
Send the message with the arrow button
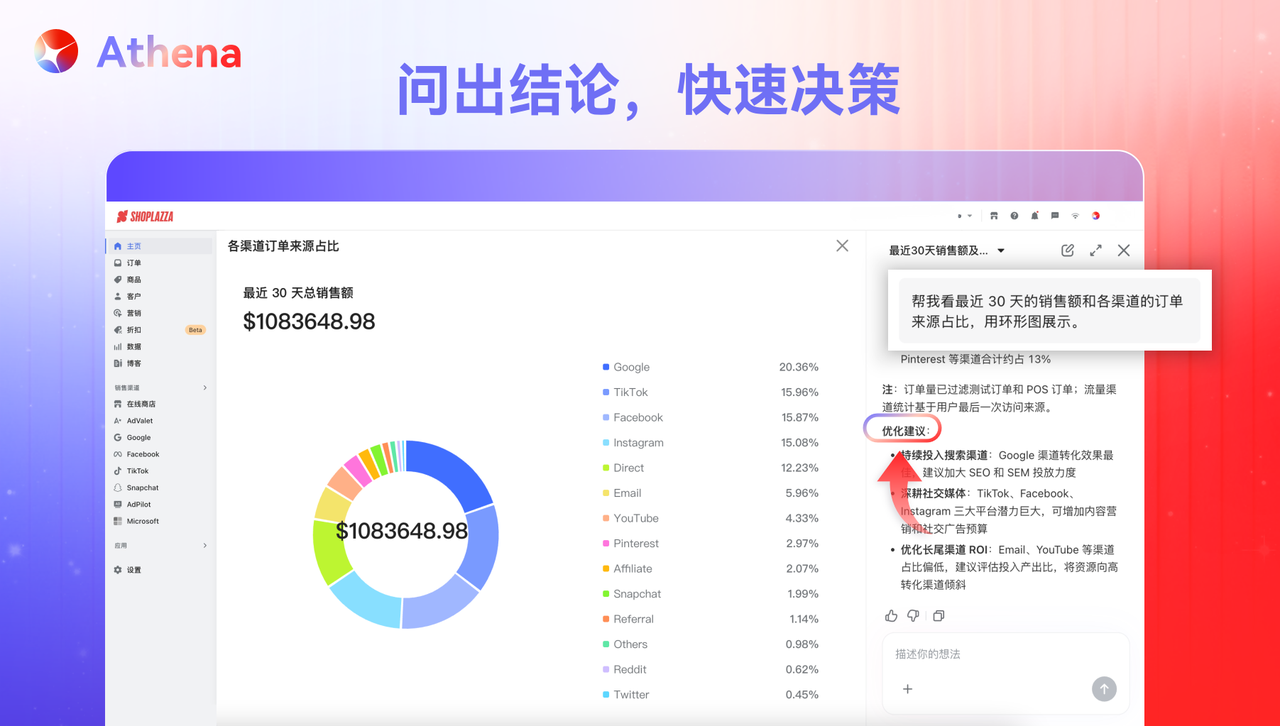pos(1104,689)
